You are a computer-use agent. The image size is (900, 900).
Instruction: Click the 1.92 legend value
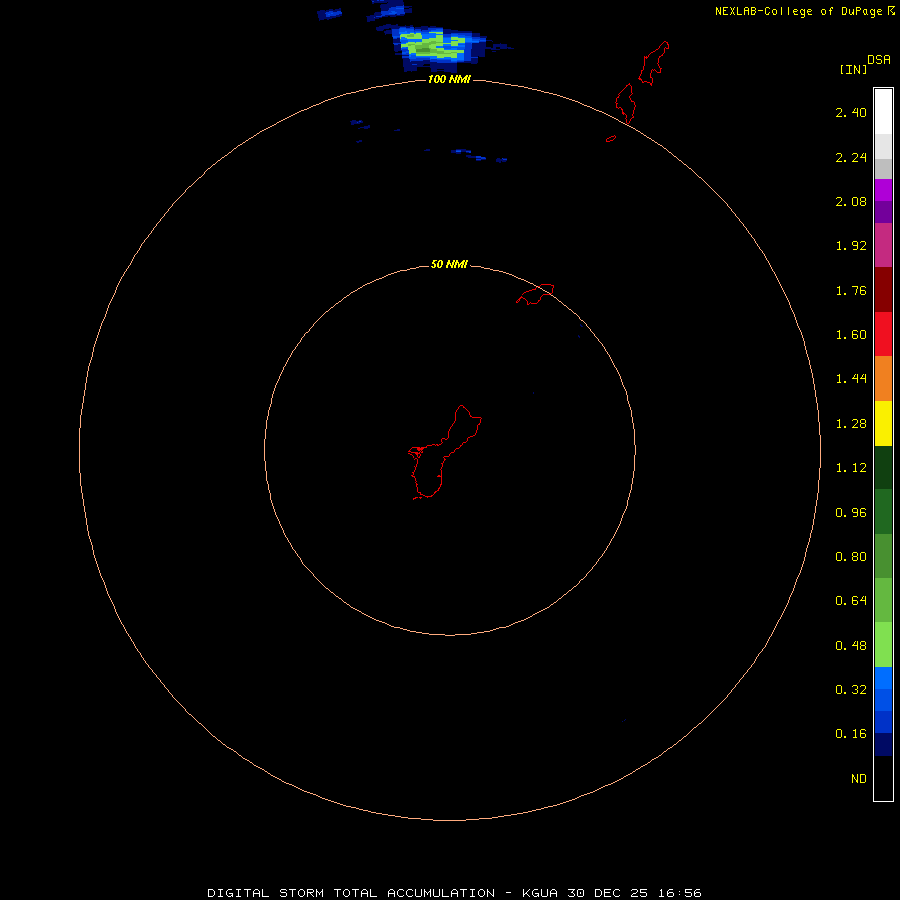pos(851,246)
